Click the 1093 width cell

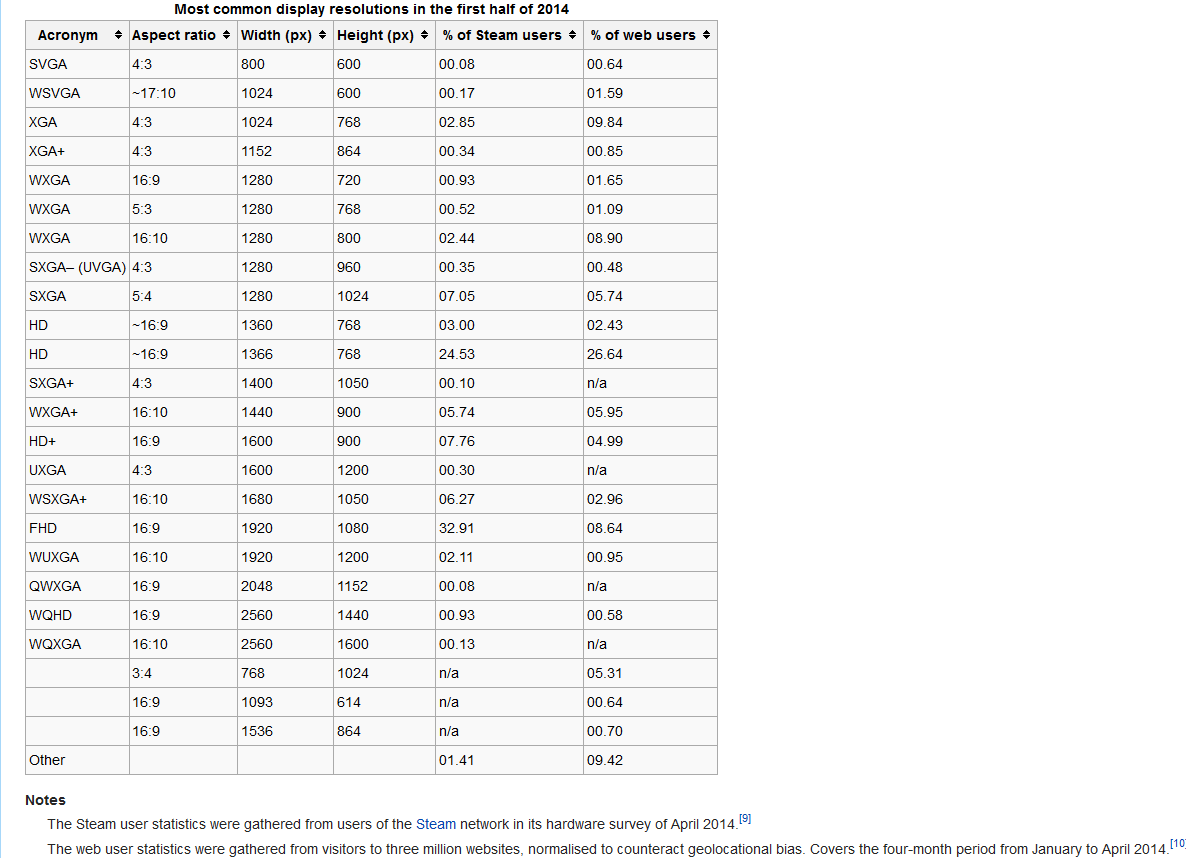point(285,702)
